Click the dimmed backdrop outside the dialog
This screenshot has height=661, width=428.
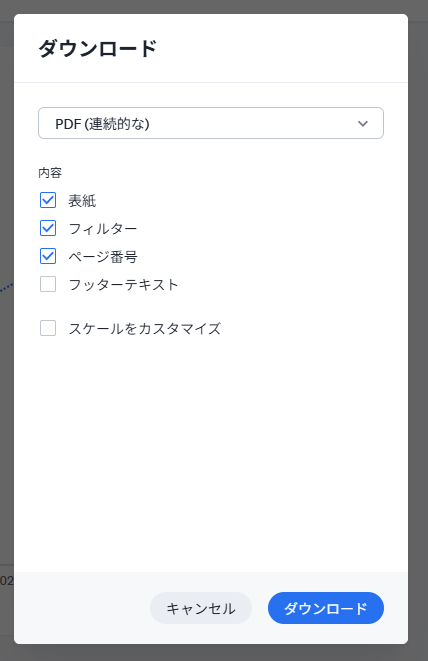point(418,337)
